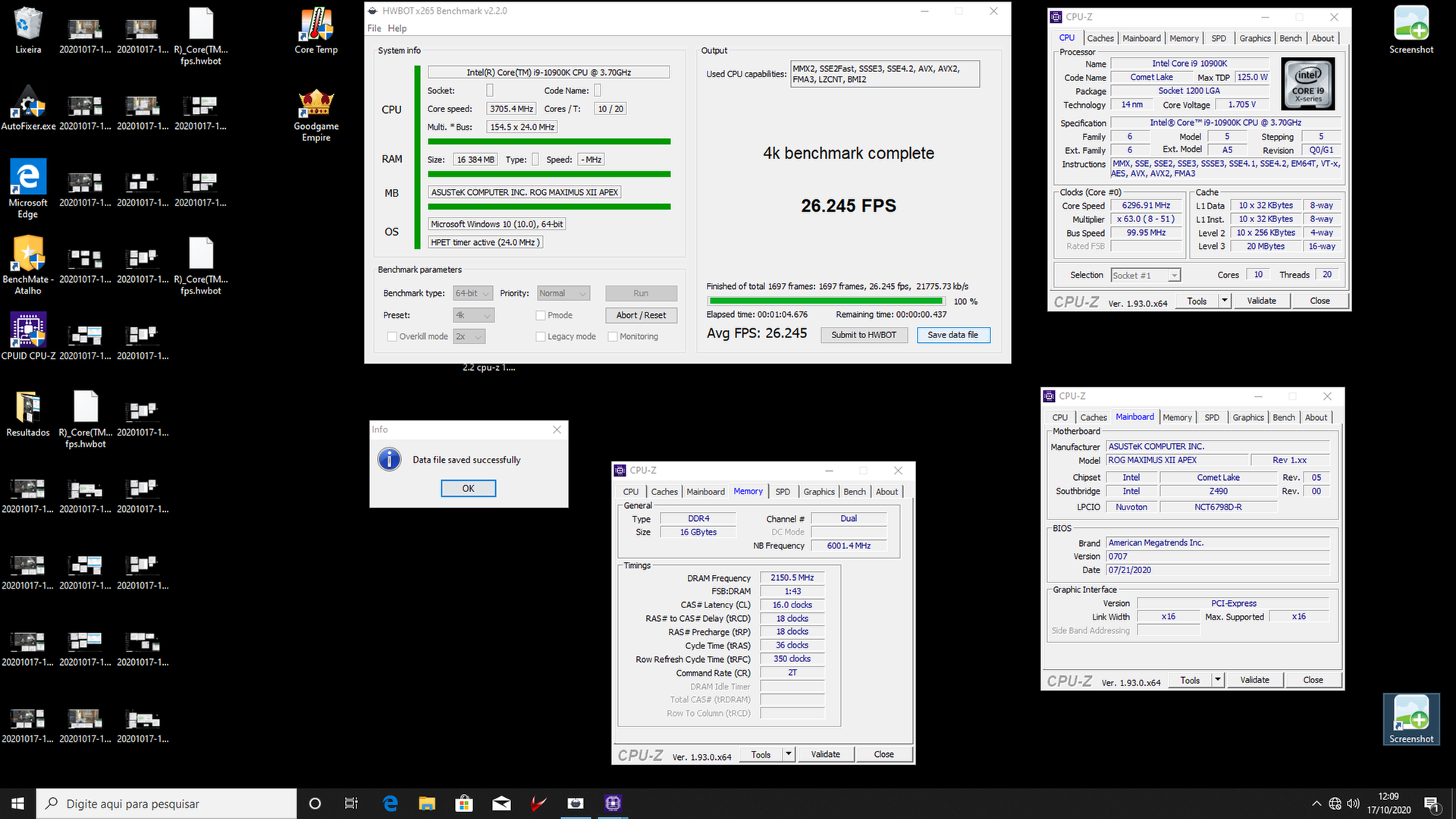
Task: Show hidden tray icons chevron
Action: tap(1316, 803)
